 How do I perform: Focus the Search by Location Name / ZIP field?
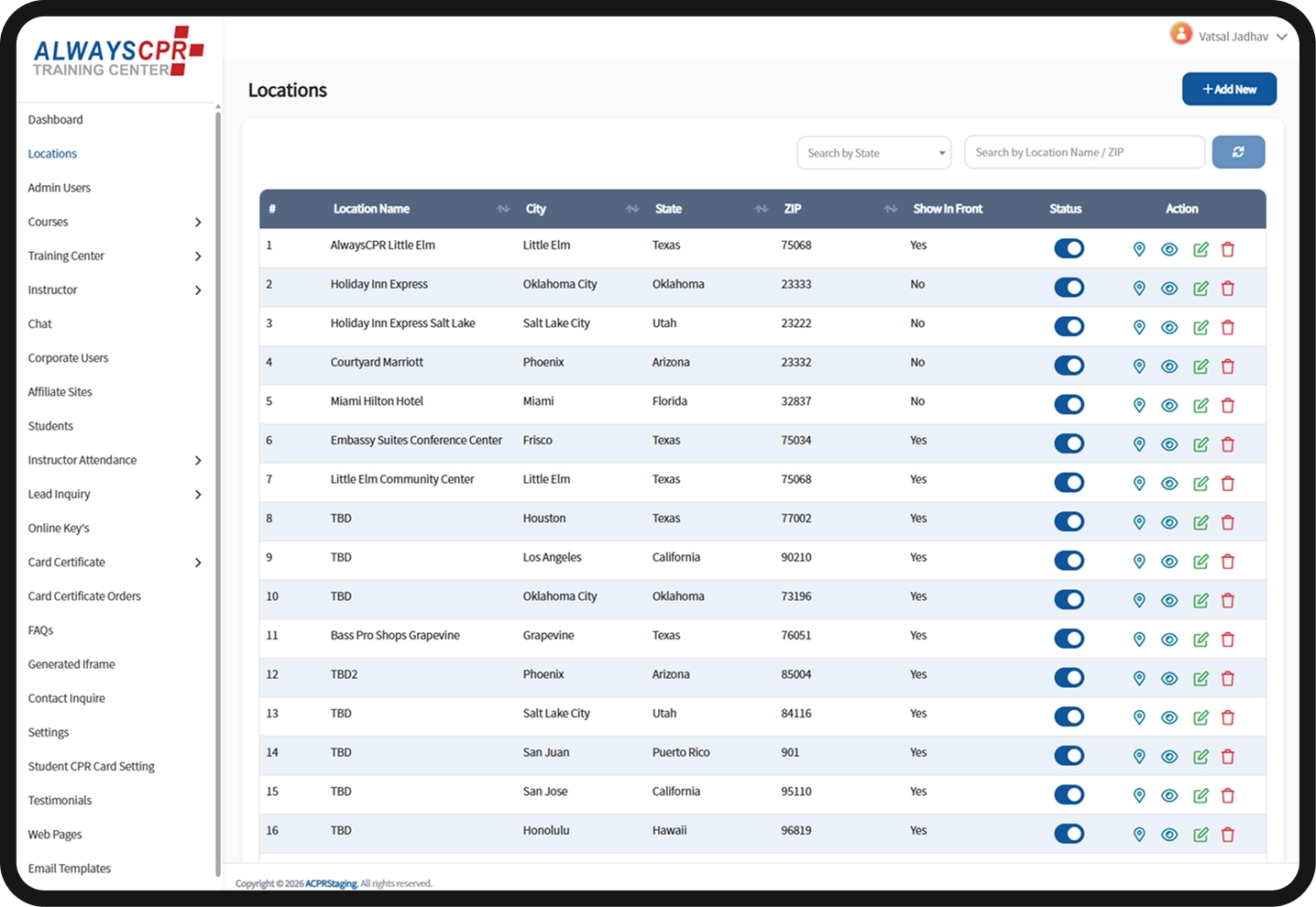point(1084,152)
